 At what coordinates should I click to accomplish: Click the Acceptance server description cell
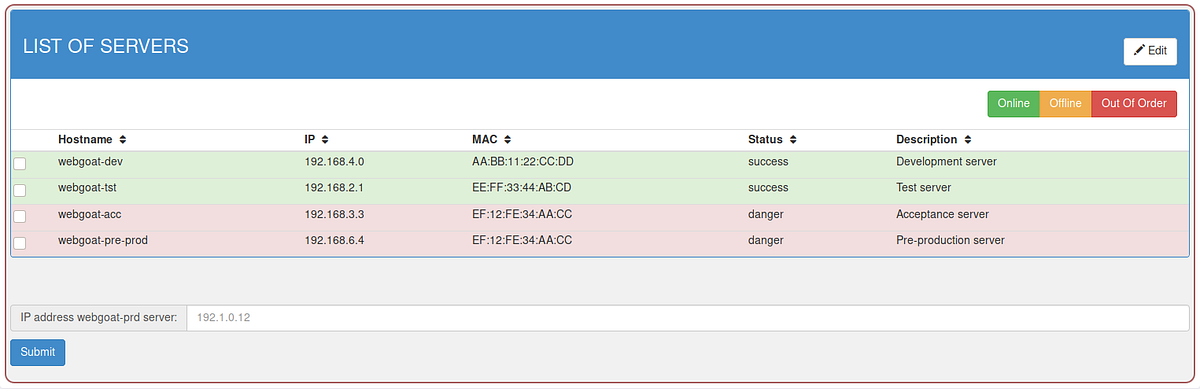coord(942,214)
